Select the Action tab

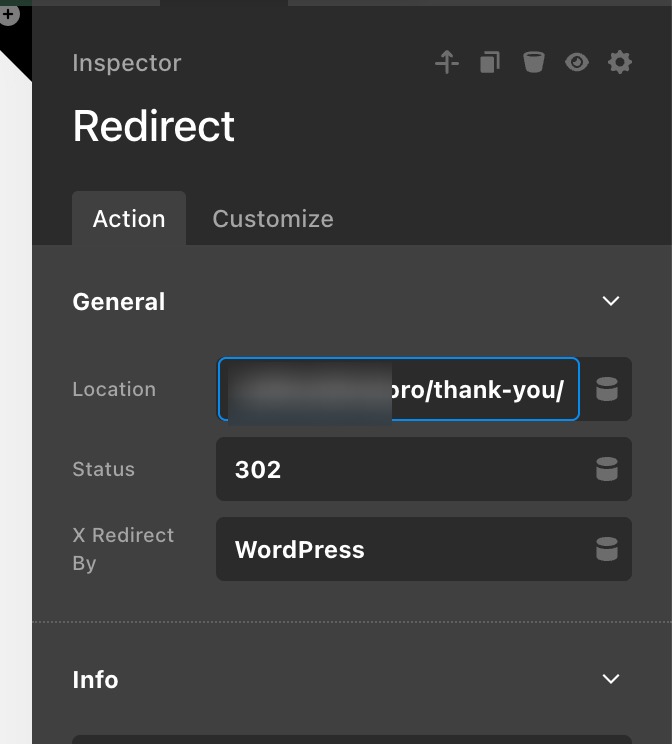click(129, 219)
